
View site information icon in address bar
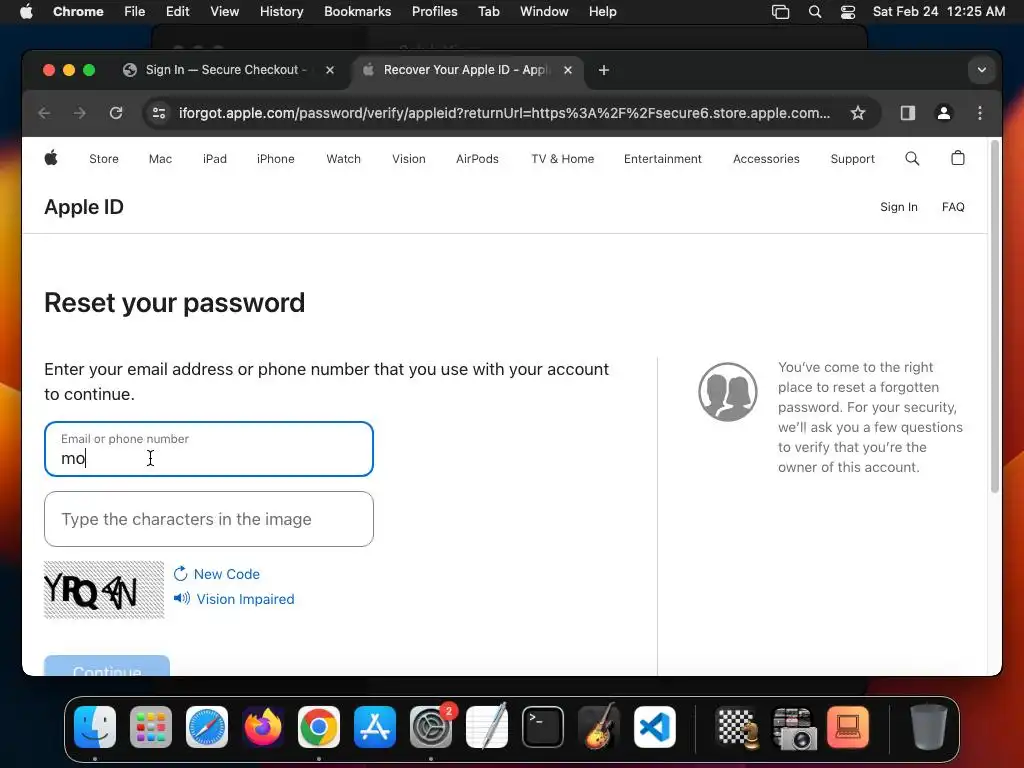[159, 113]
